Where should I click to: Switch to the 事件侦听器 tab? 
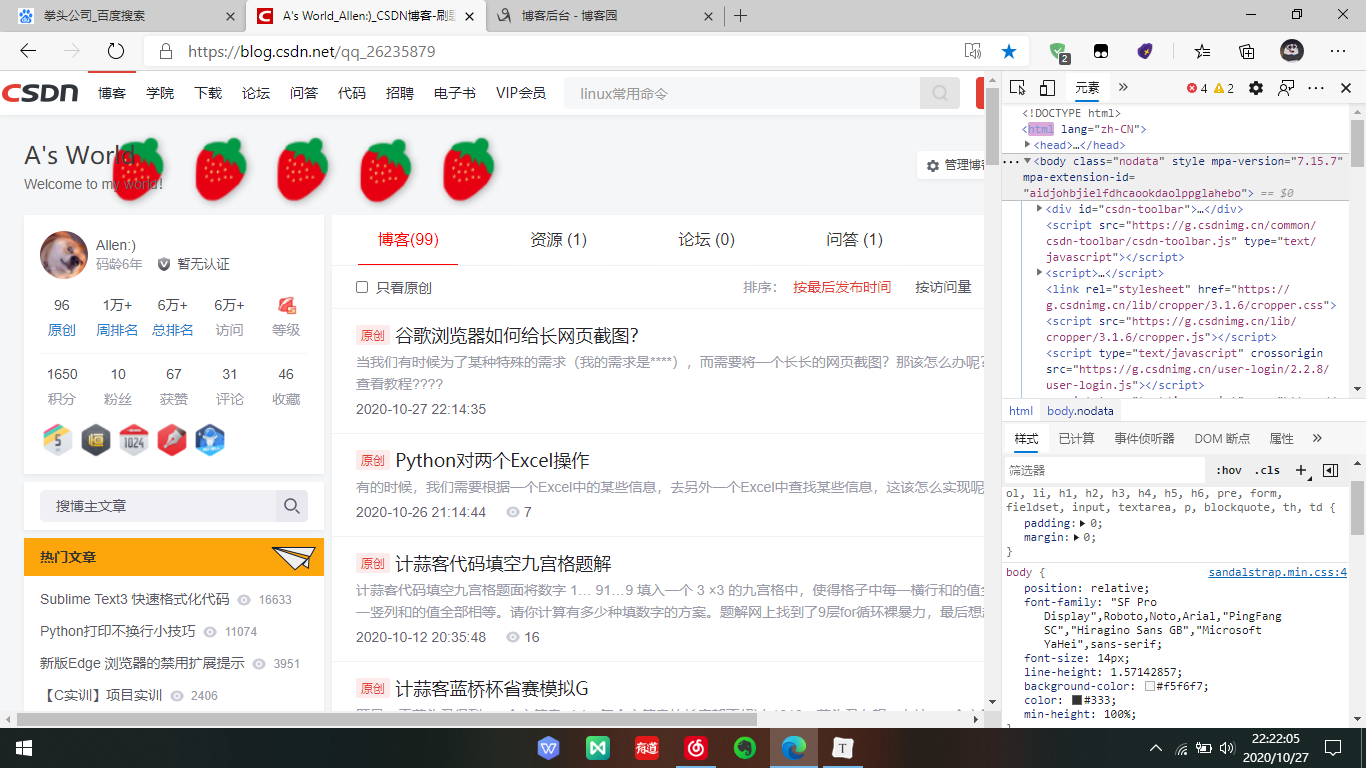pos(1145,438)
